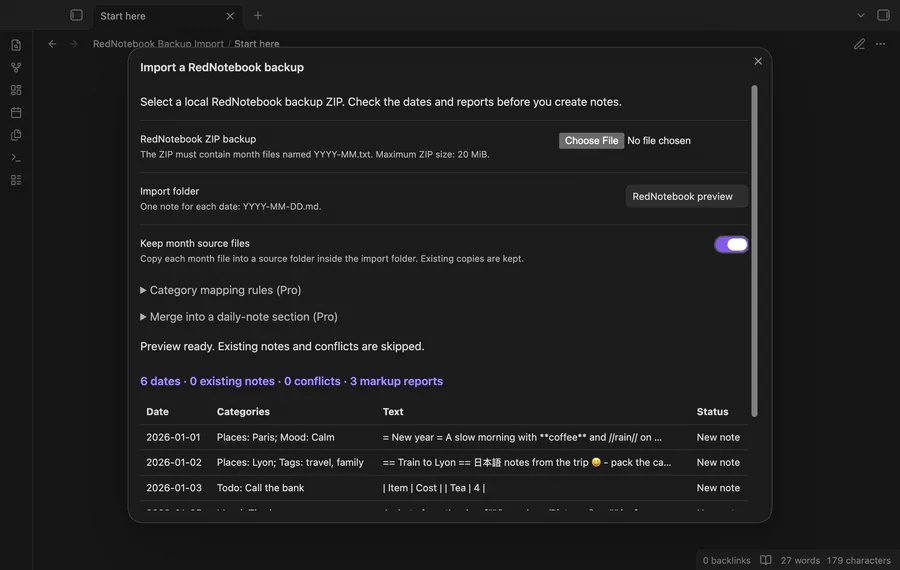This screenshot has width=900, height=570.
Task: Open today's daily note calendar icon
Action: click(x=16, y=113)
